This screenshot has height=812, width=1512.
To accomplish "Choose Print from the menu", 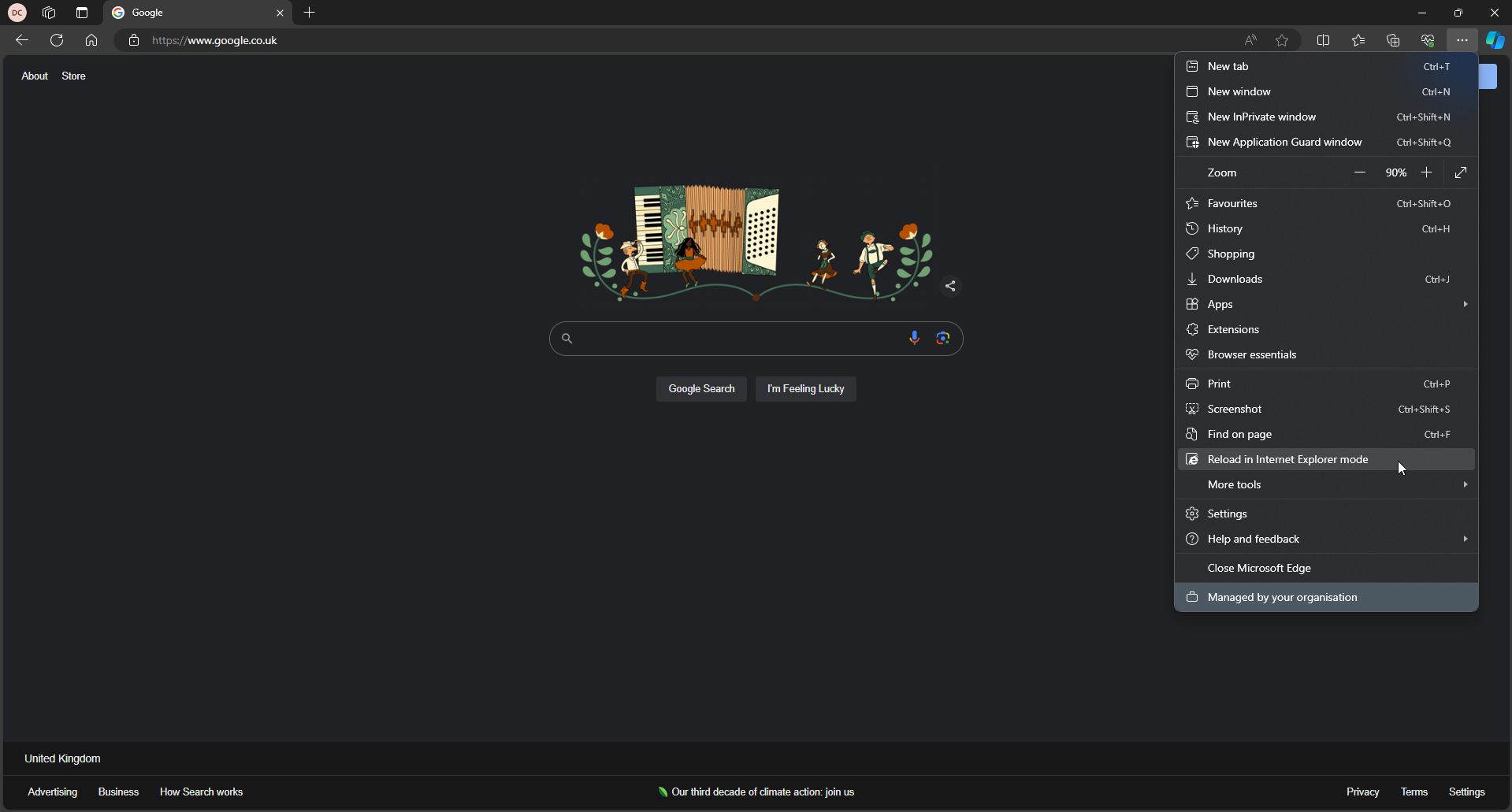I will (1327, 384).
